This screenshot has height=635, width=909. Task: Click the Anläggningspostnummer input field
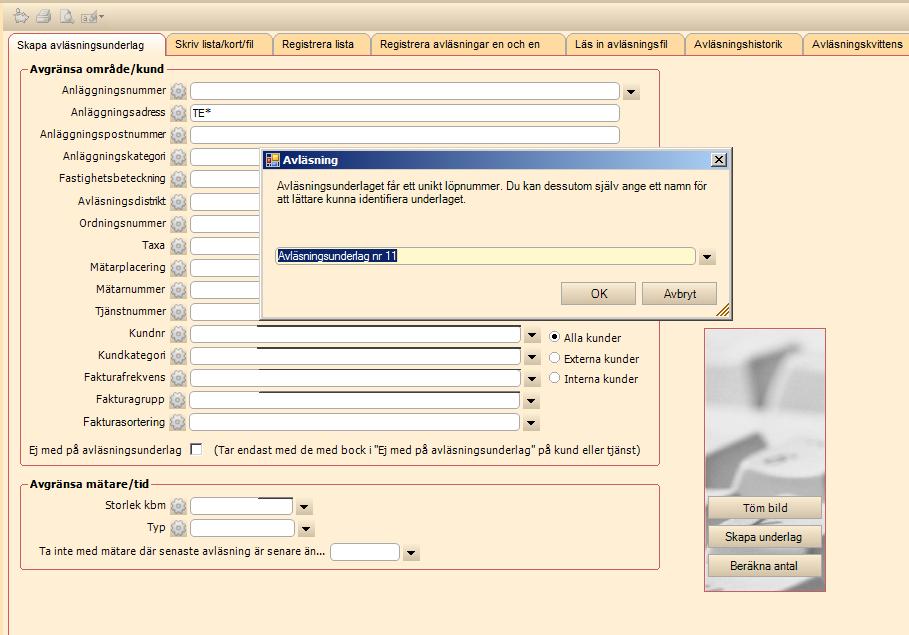(x=405, y=135)
